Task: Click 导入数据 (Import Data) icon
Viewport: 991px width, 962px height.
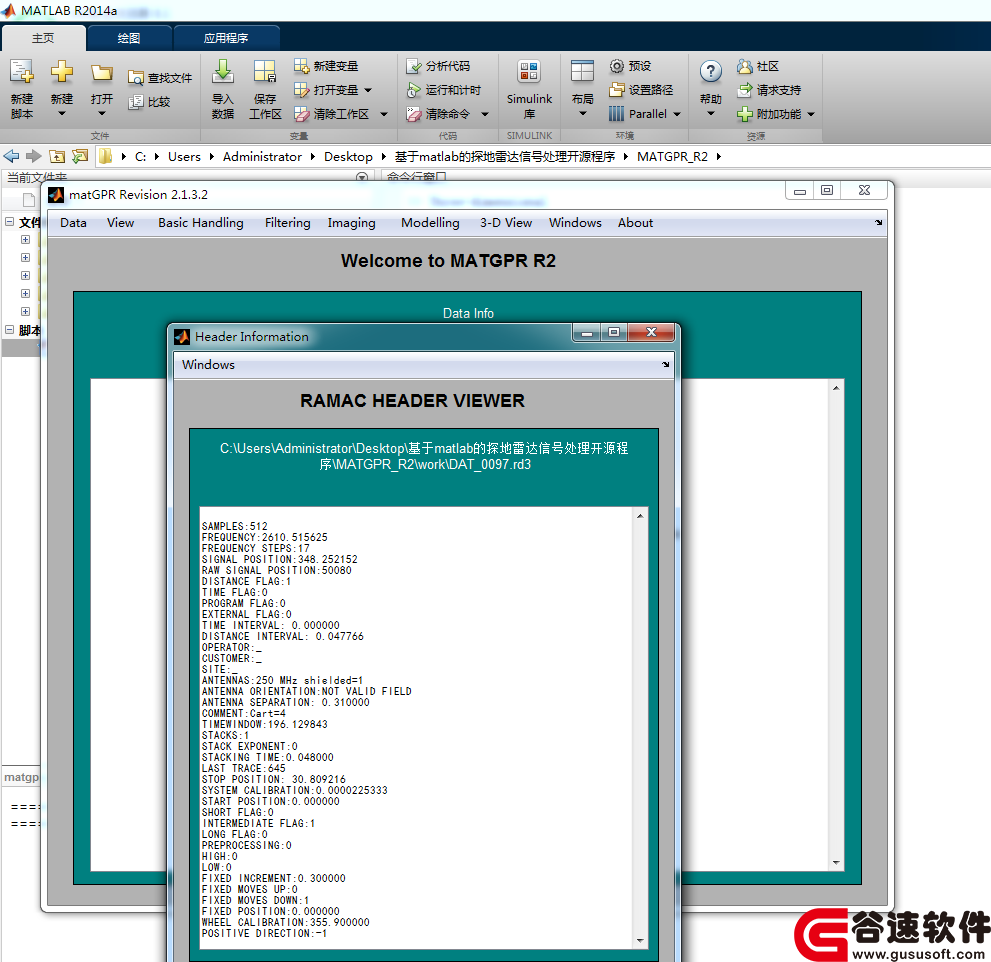Action: coord(222,72)
